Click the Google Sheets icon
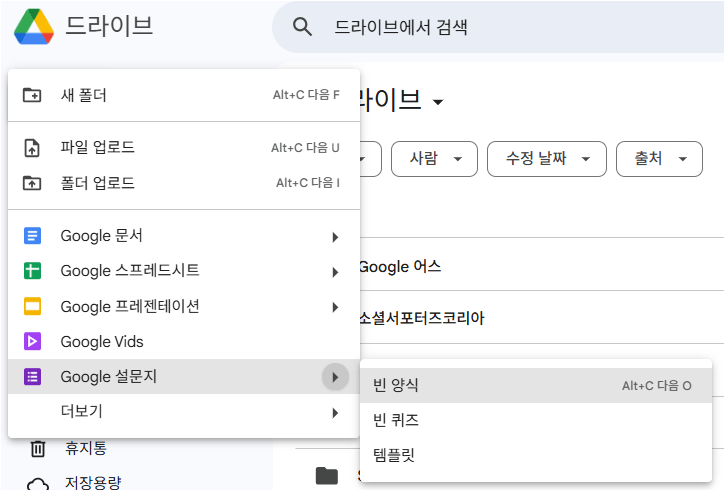Screen dimensions: 725x491 [32, 271]
